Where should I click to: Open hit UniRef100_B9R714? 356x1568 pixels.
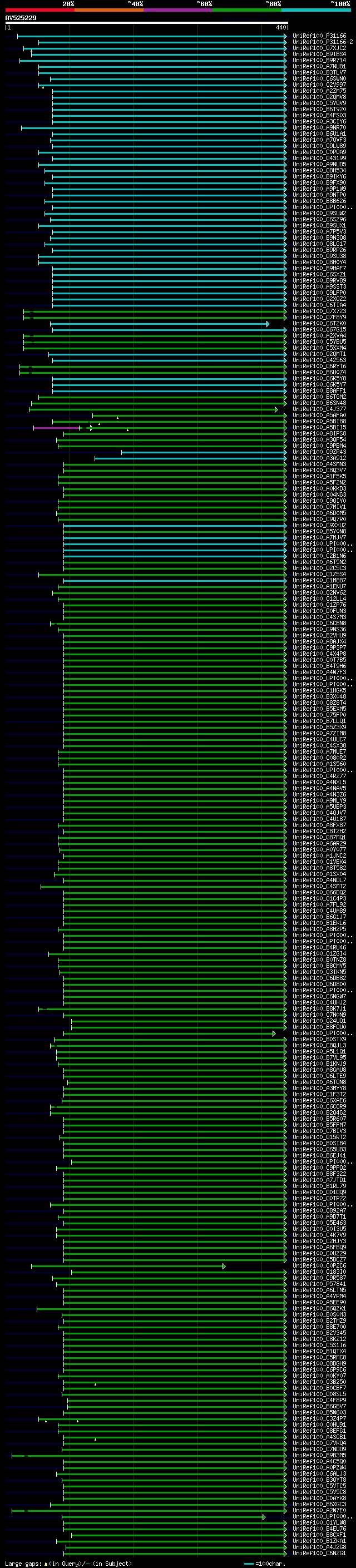[319, 60]
